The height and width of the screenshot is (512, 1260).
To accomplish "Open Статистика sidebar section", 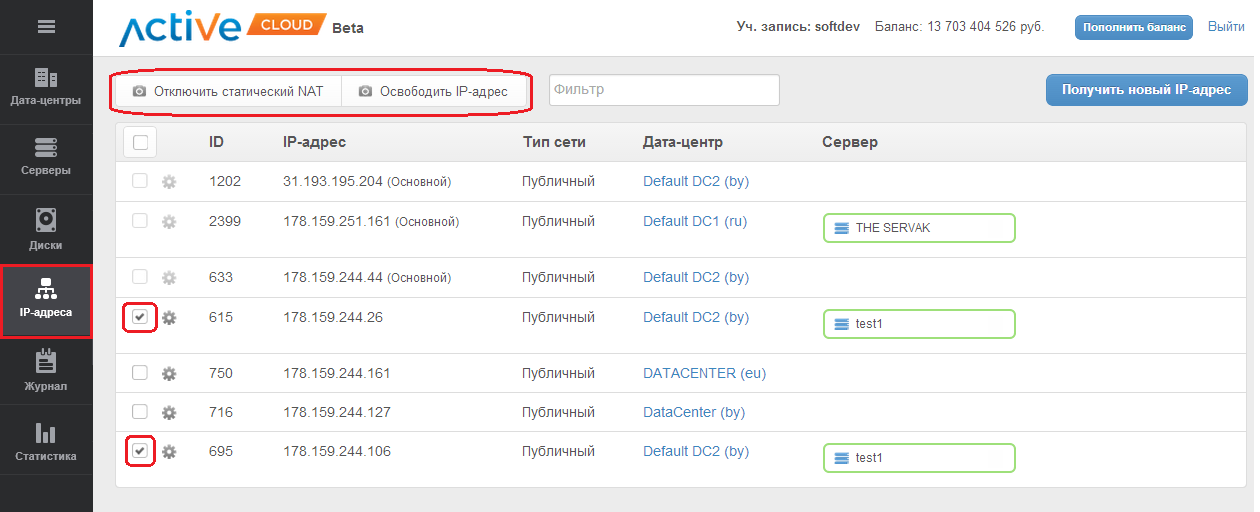I will click(x=46, y=441).
